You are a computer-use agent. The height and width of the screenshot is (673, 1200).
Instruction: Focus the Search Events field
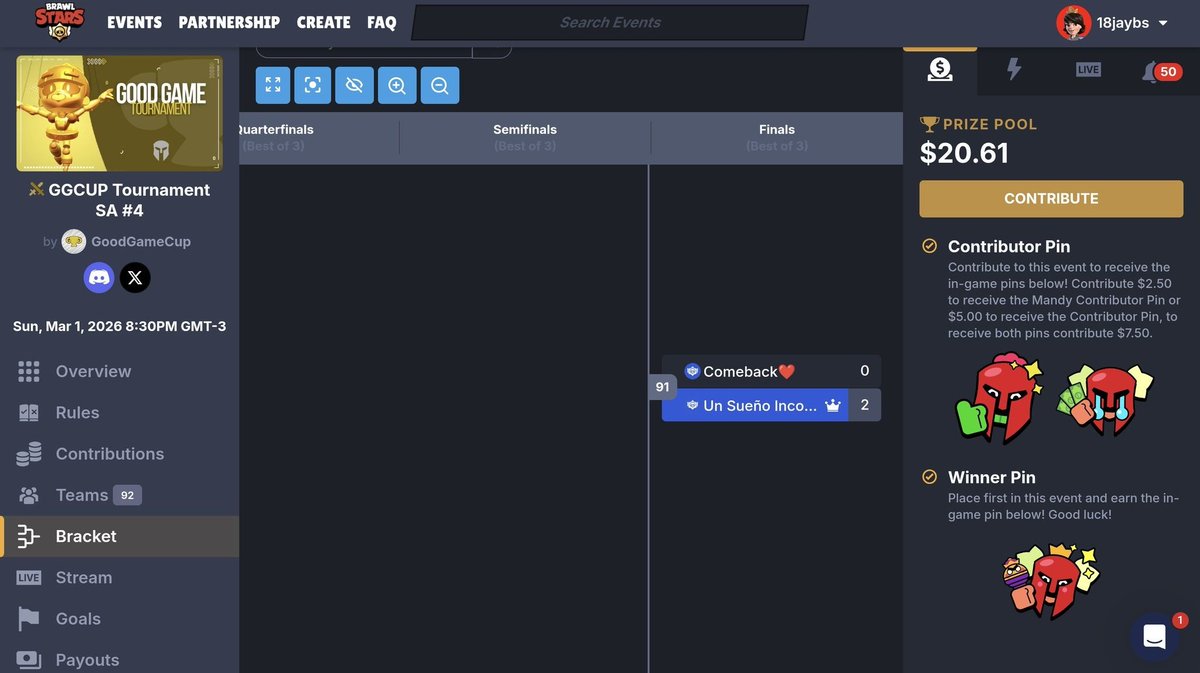[610, 22]
